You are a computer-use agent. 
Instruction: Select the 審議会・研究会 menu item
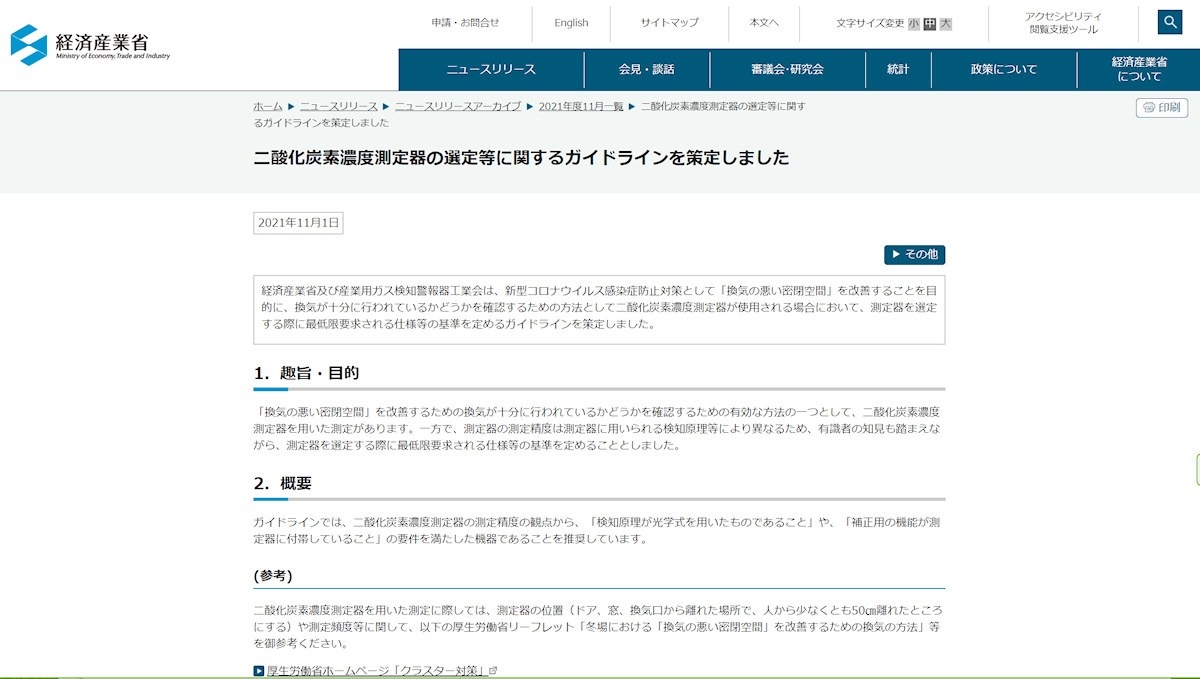(787, 70)
